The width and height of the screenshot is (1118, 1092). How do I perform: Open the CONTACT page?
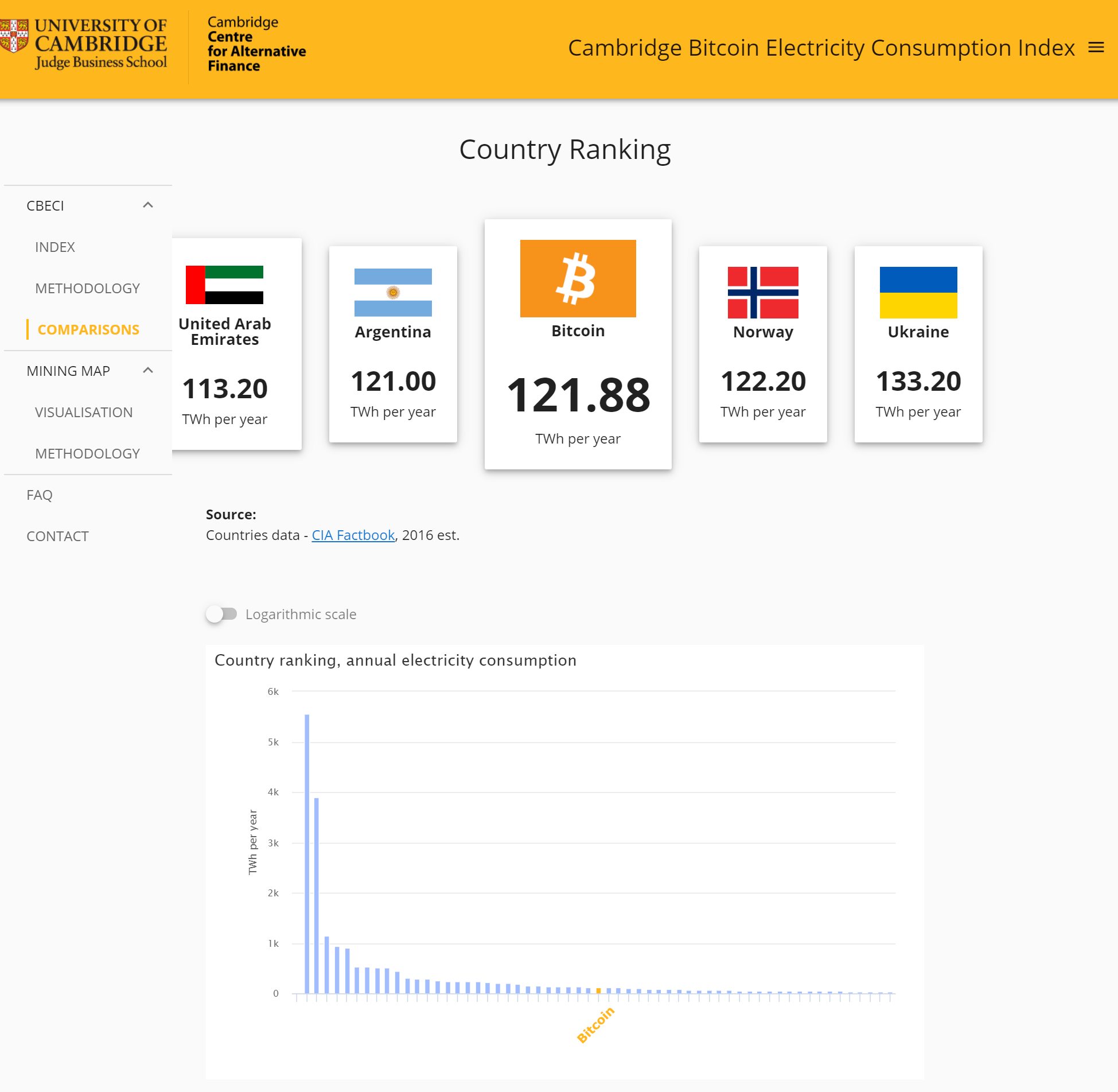pos(57,536)
